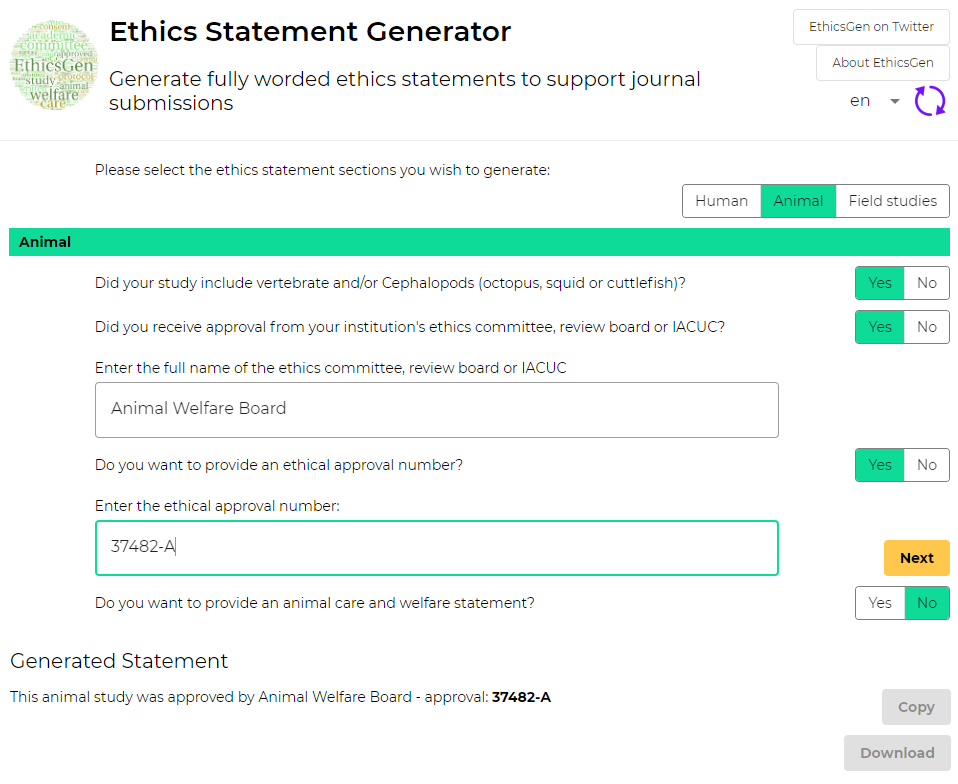
Task: Click the yellow Next button
Action: [x=916, y=558]
